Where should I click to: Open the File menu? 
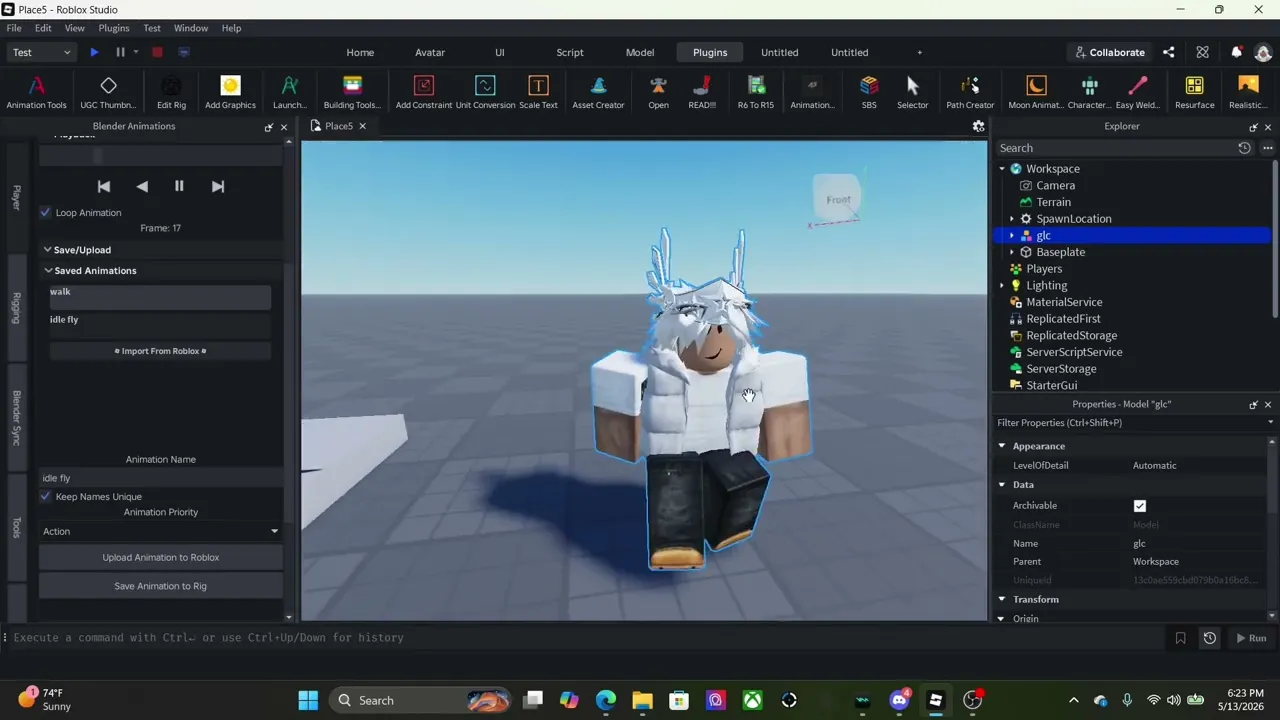click(14, 28)
